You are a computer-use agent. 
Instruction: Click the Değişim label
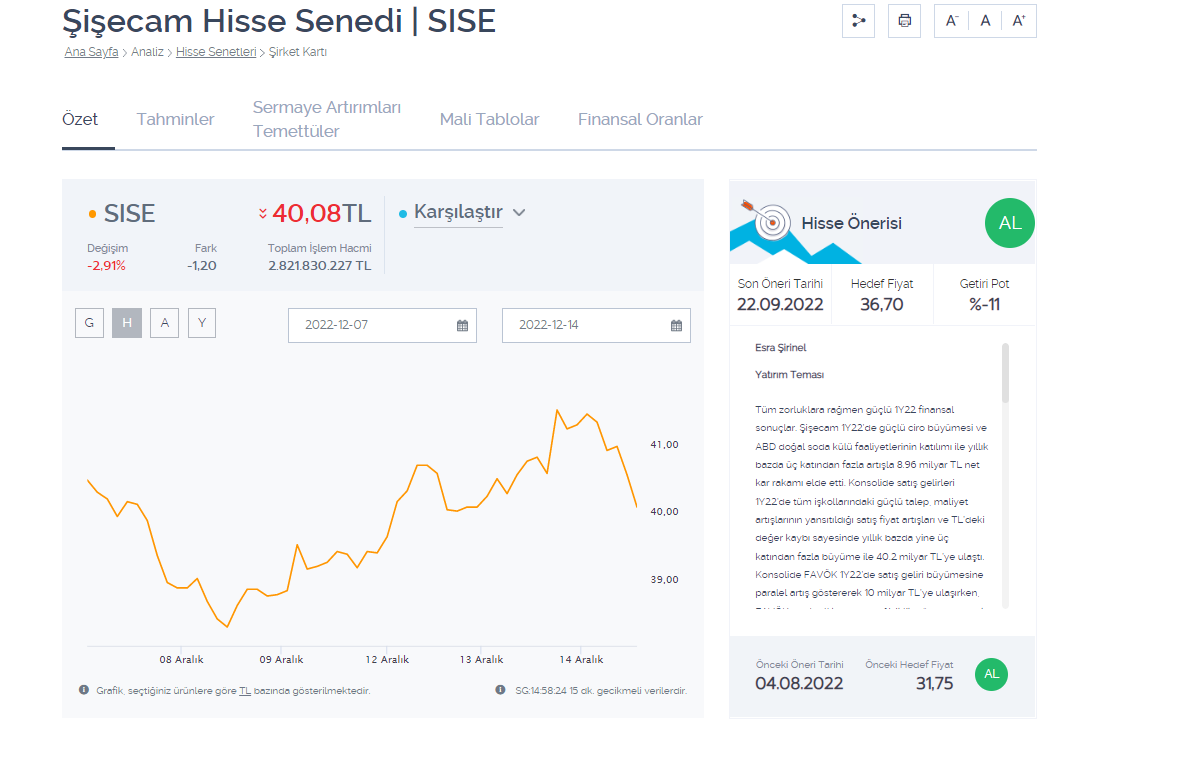click(x=108, y=249)
